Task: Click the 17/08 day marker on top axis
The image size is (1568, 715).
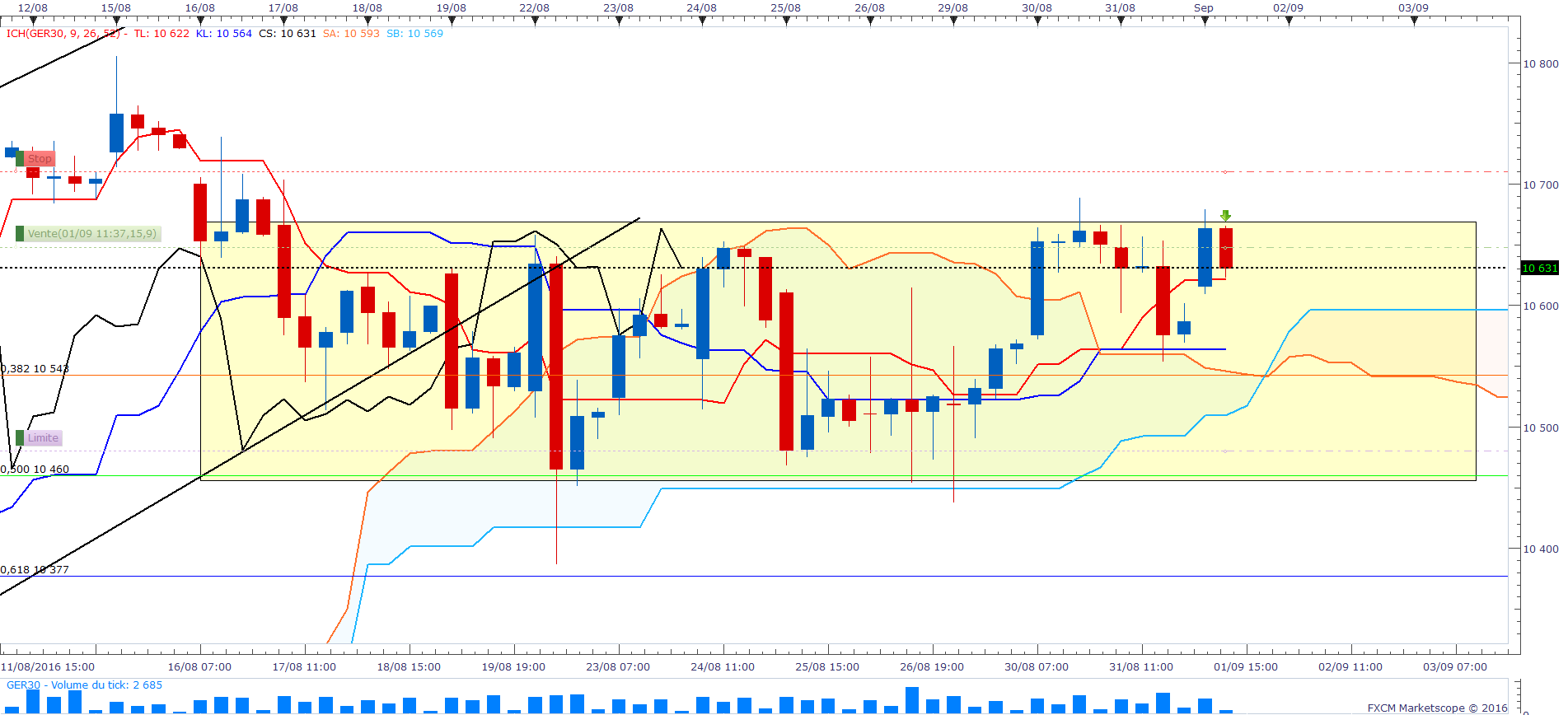Action: (283, 8)
